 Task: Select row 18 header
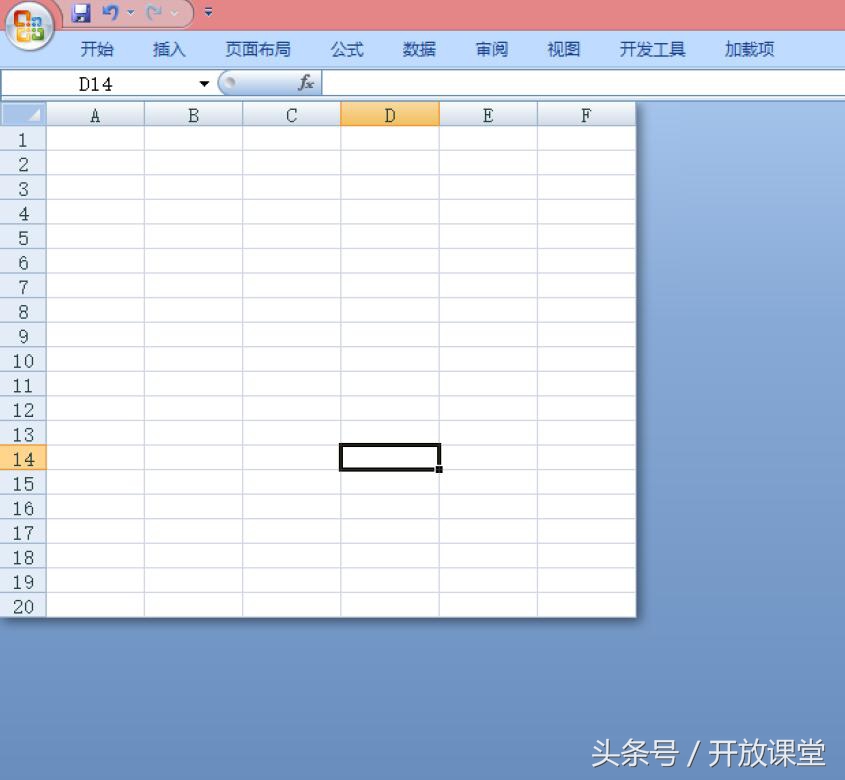pyautogui.click(x=23, y=557)
